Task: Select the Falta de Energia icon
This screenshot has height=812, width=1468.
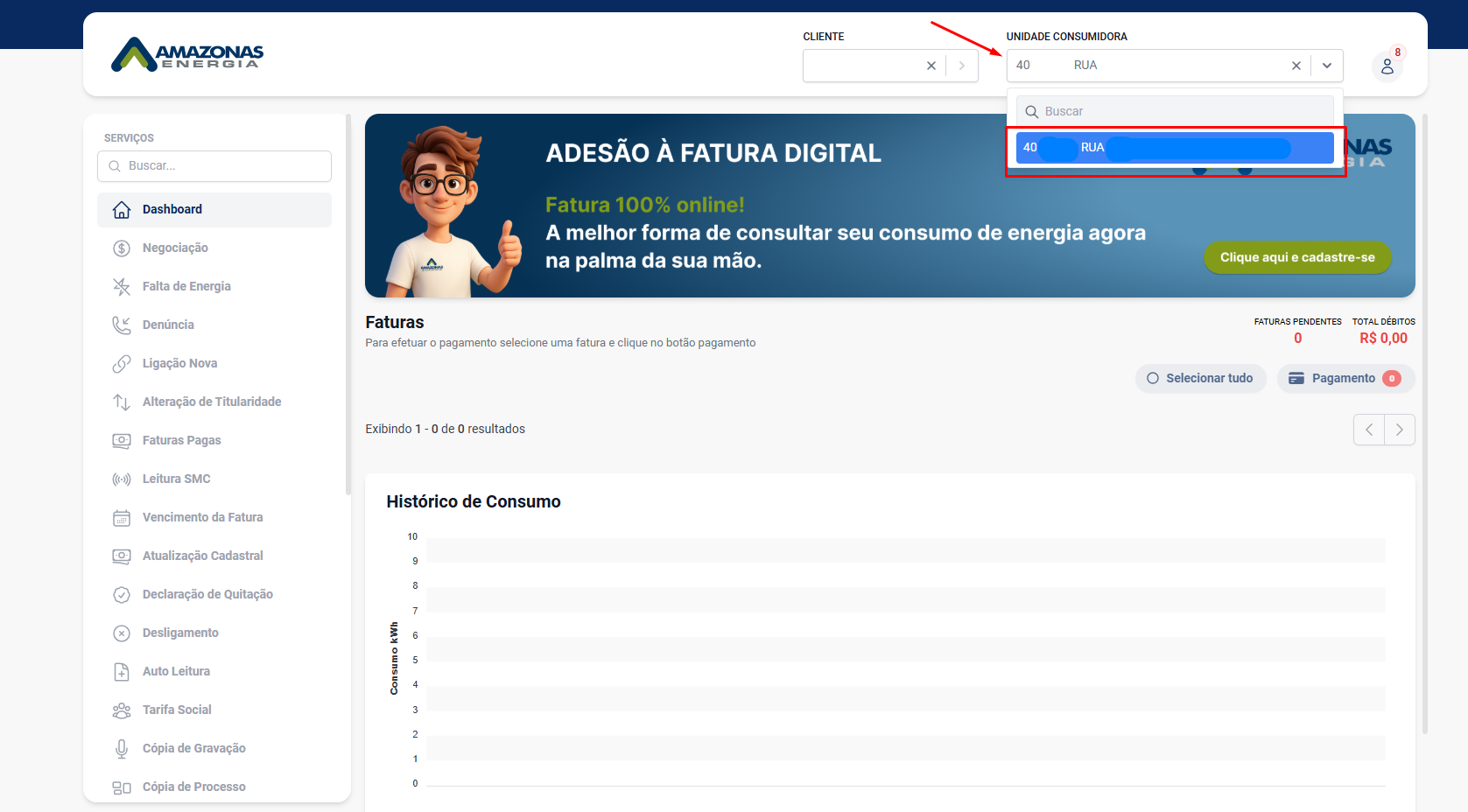Action: click(122, 286)
